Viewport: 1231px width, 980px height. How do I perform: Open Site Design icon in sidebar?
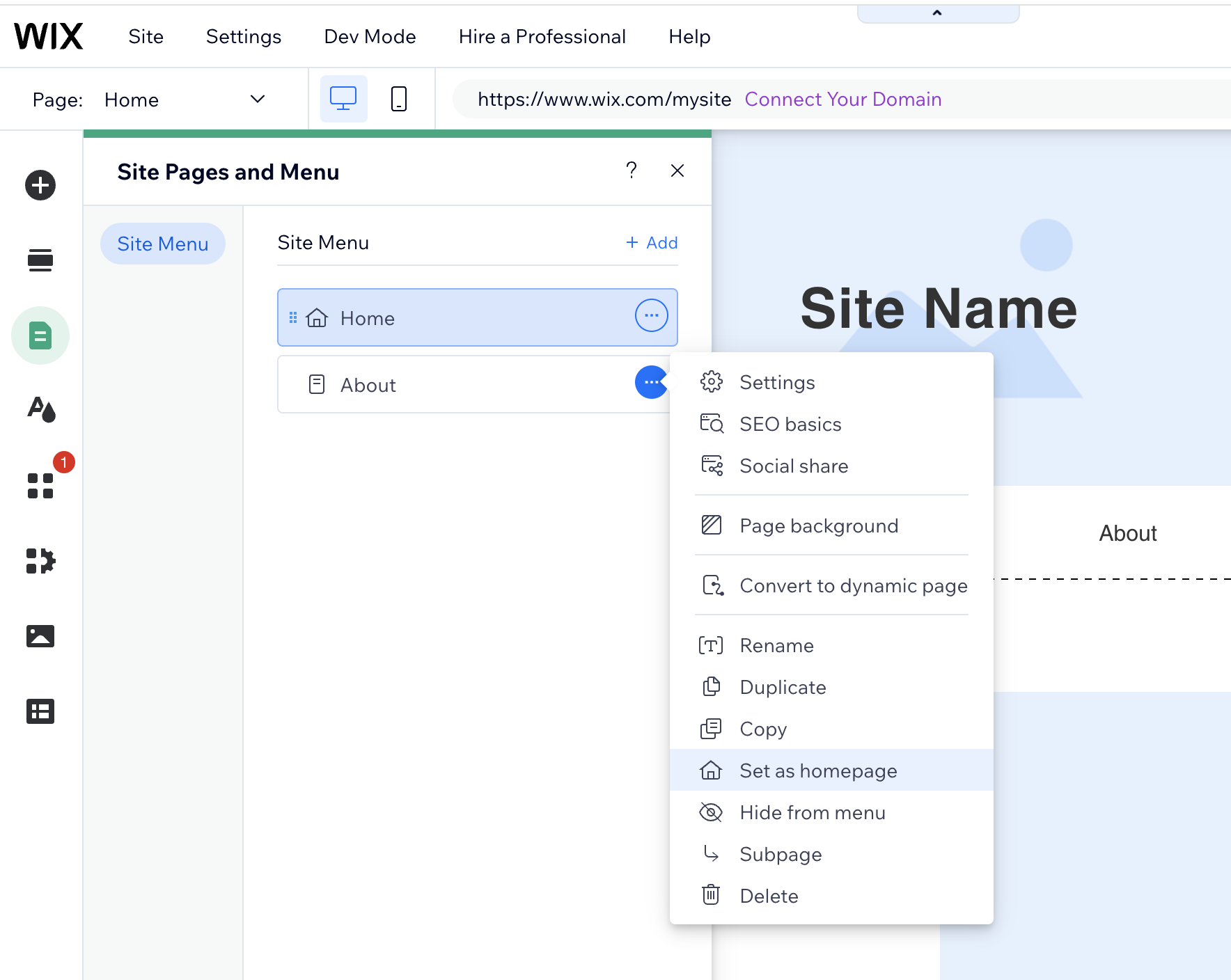point(40,409)
